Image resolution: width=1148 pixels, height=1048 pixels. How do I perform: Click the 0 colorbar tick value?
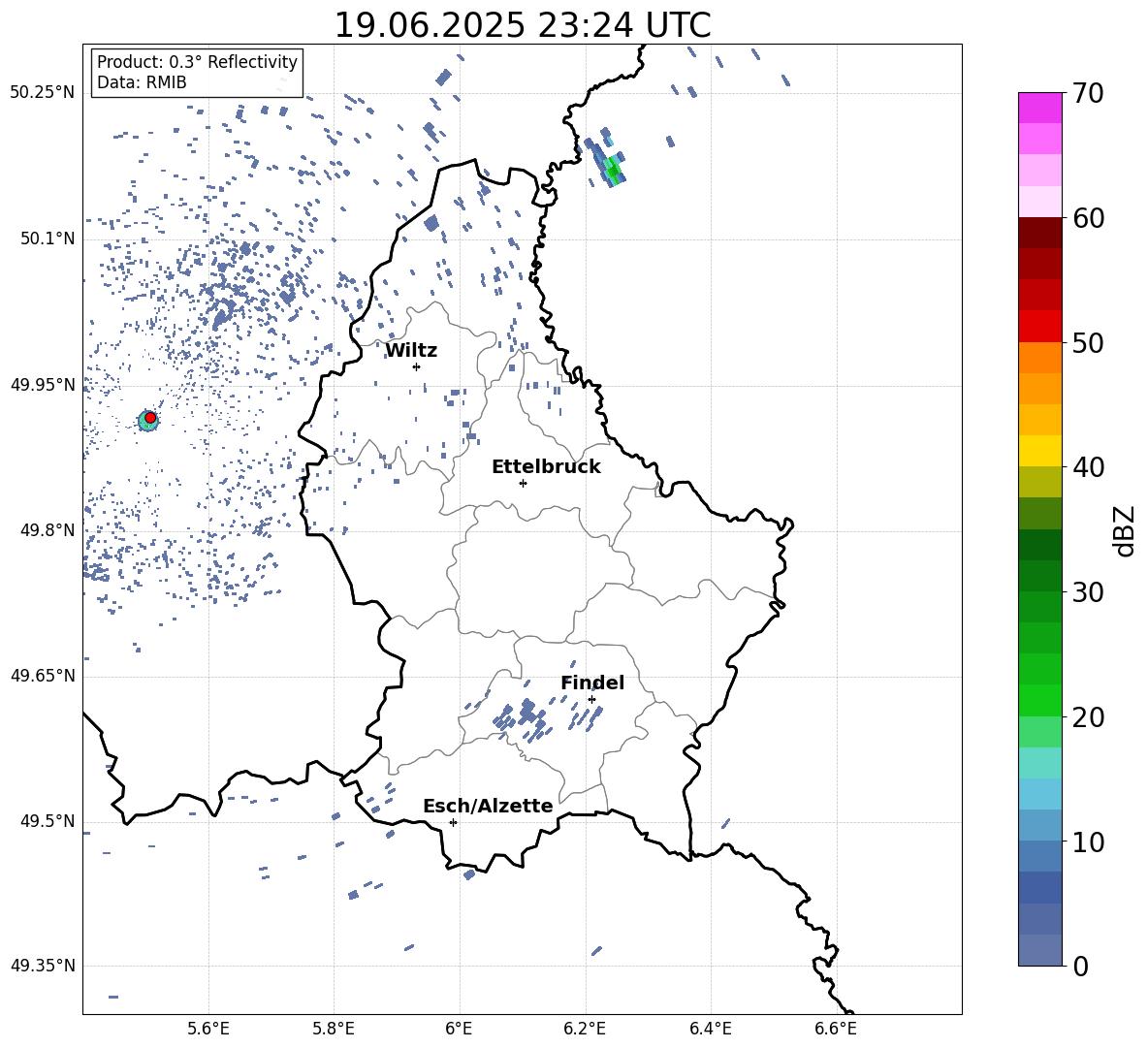point(1080,966)
